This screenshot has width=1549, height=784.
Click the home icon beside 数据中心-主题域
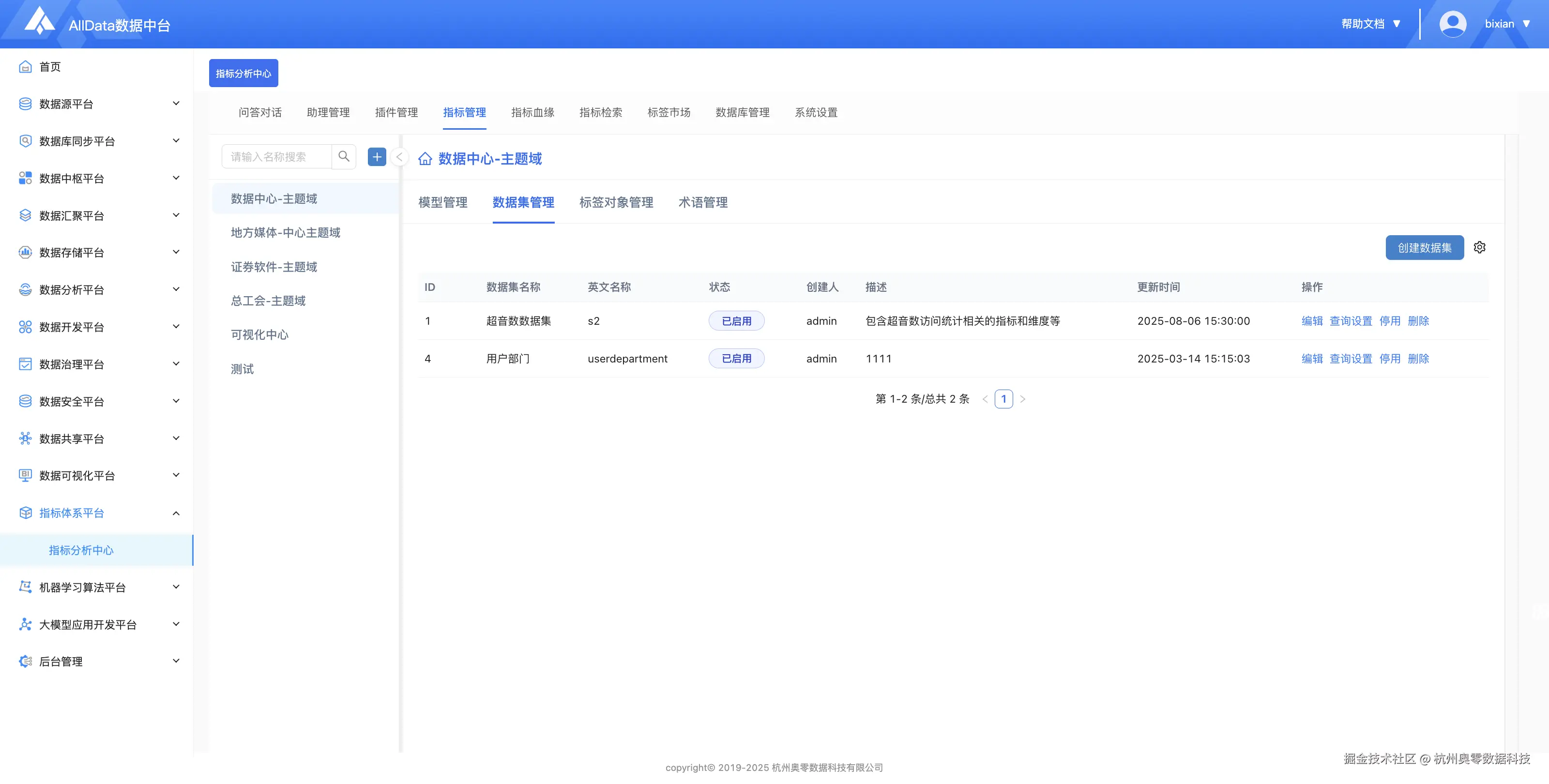click(x=425, y=159)
